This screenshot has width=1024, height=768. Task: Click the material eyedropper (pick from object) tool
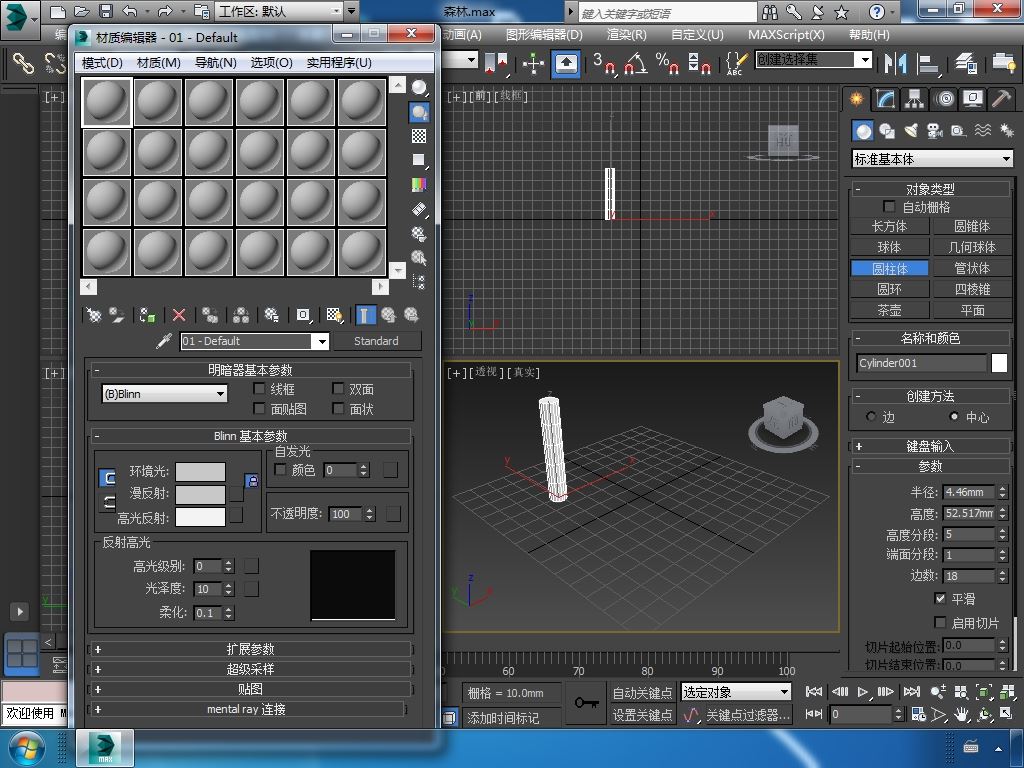164,341
